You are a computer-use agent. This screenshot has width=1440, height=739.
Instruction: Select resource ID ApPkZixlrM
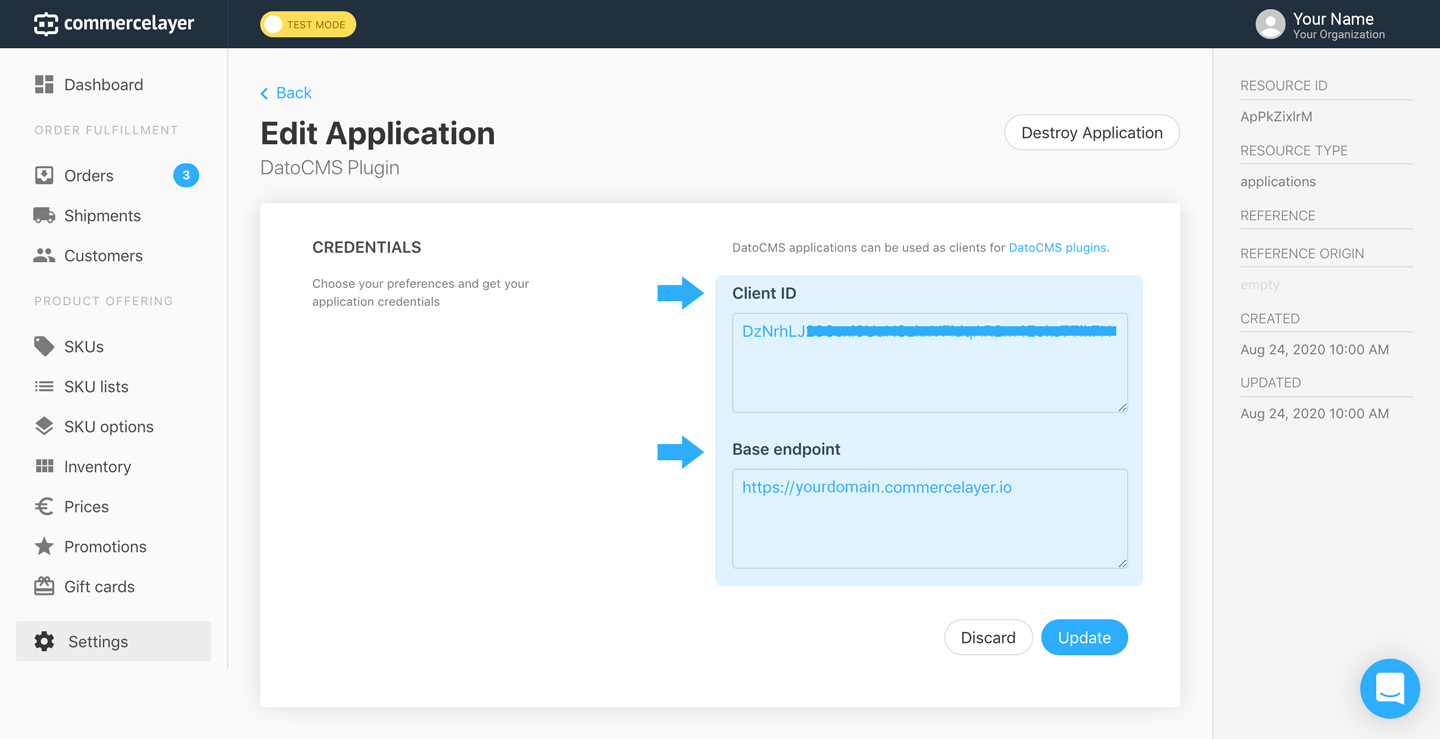pyautogui.click(x=1276, y=117)
